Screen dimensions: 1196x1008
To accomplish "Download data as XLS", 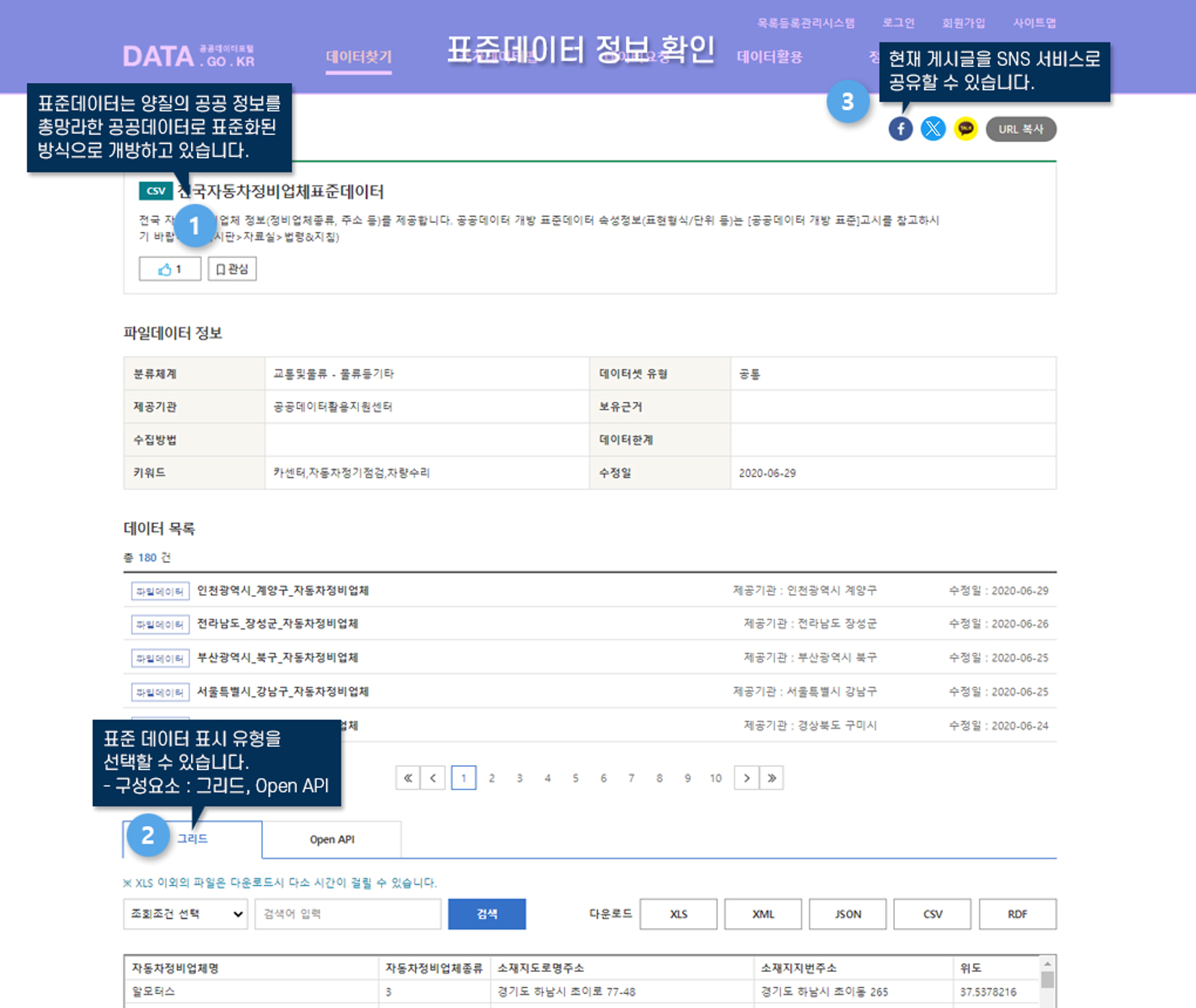I will (678, 914).
